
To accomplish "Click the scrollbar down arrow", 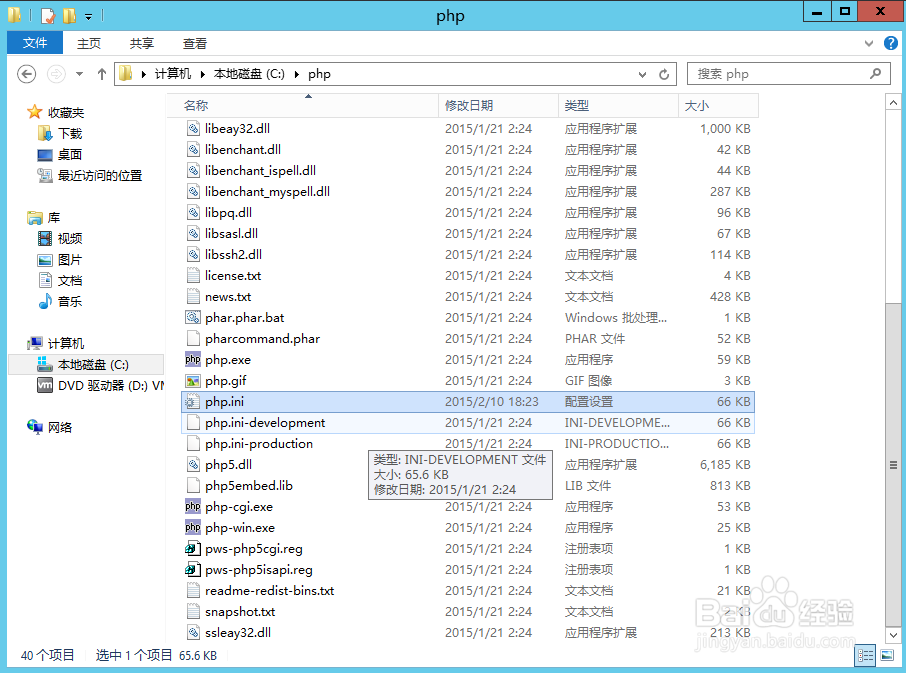I will tap(893, 635).
